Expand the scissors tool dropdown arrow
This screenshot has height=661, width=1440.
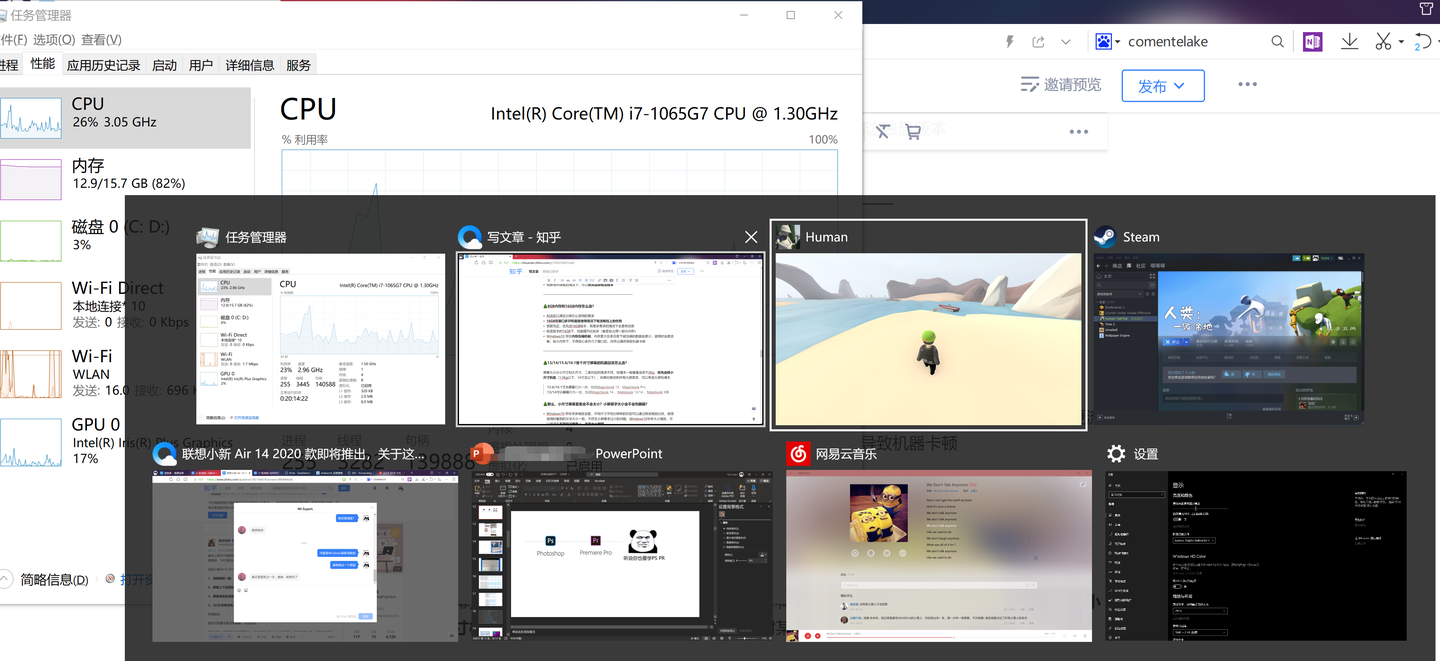coord(1401,42)
